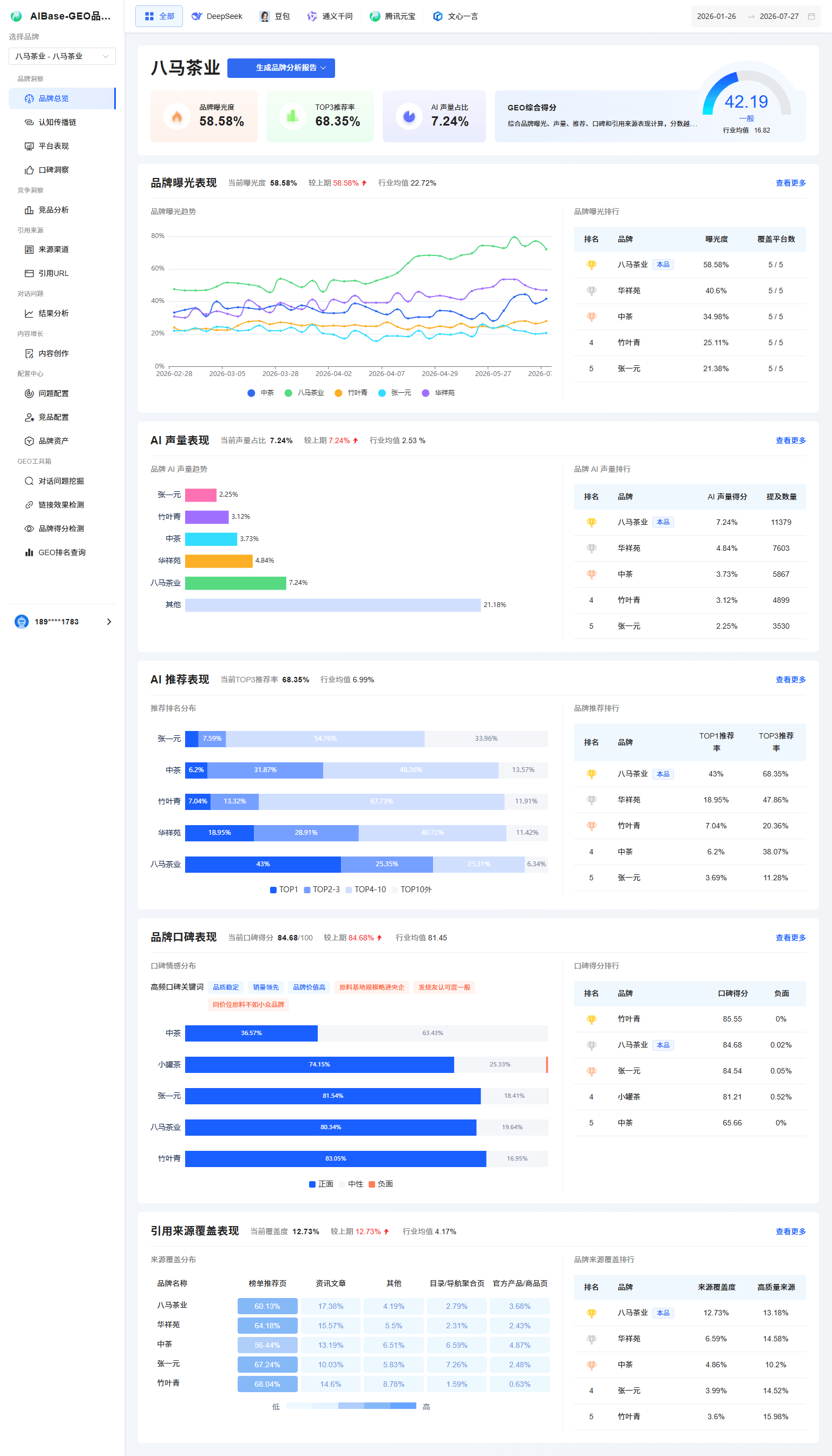Click the 同价位原料不如小众品牌 keyword tag

click(x=248, y=1004)
